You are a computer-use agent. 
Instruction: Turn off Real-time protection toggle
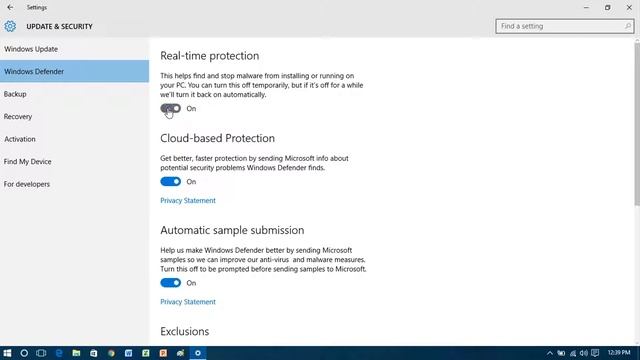(171, 109)
